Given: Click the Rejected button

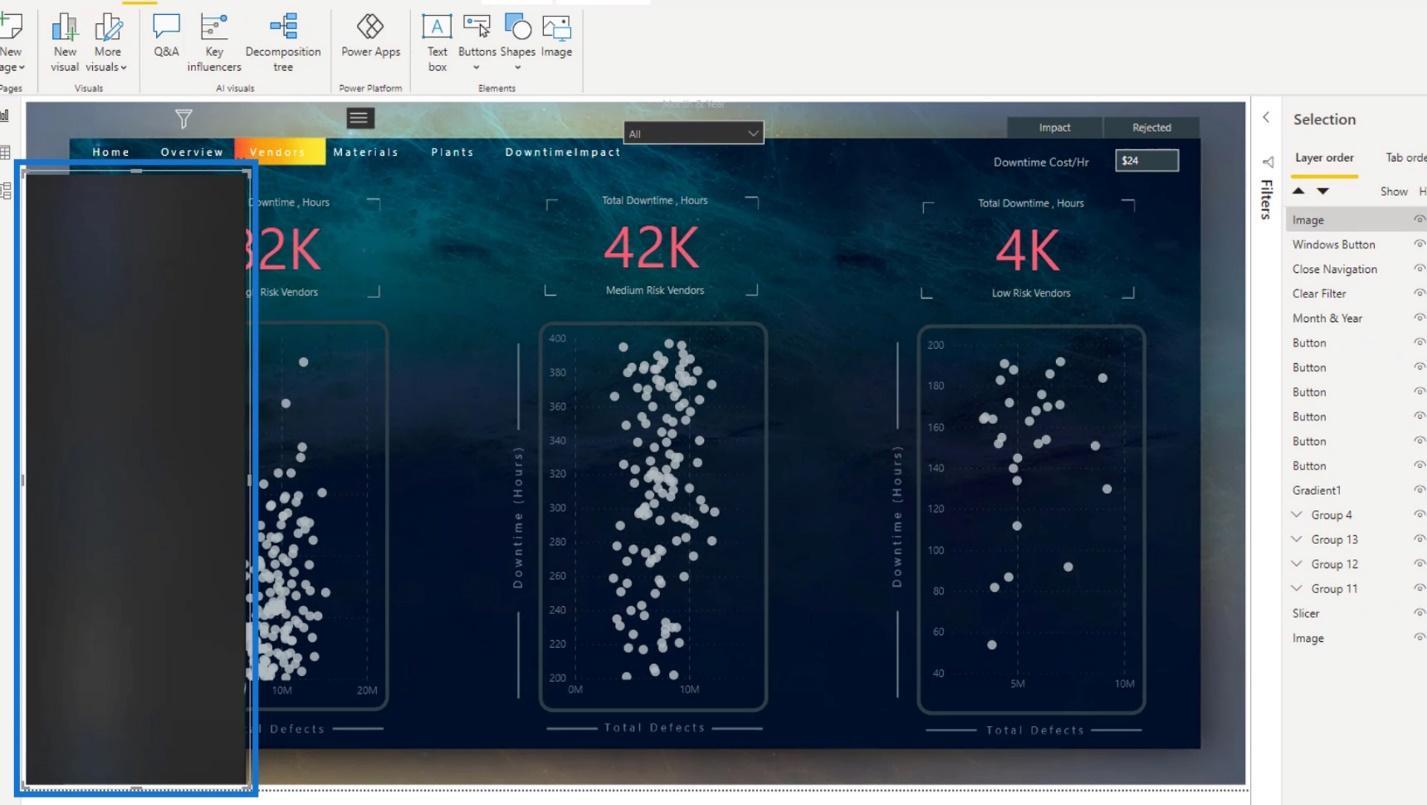Looking at the screenshot, I should pos(1151,127).
